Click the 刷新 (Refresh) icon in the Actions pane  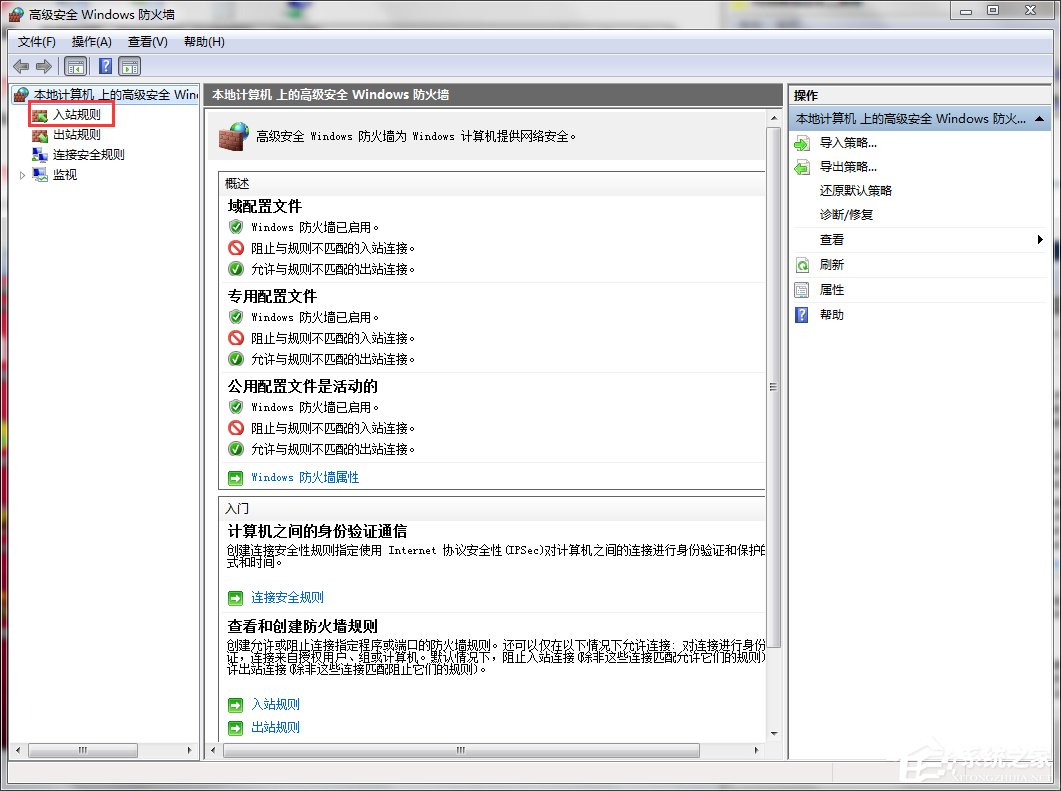pyautogui.click(x=801, y=264)
